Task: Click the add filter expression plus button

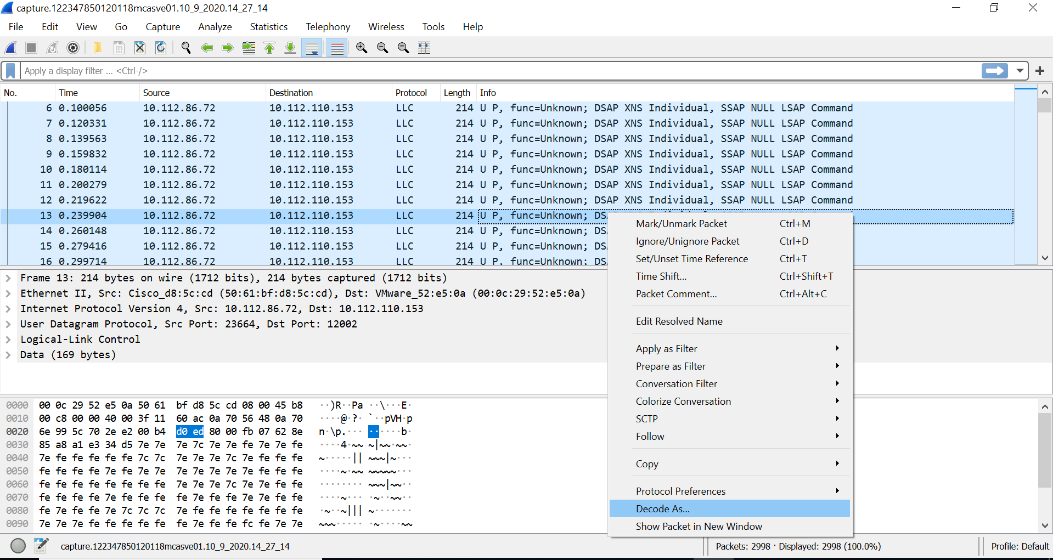Action: click(1041, 71)
